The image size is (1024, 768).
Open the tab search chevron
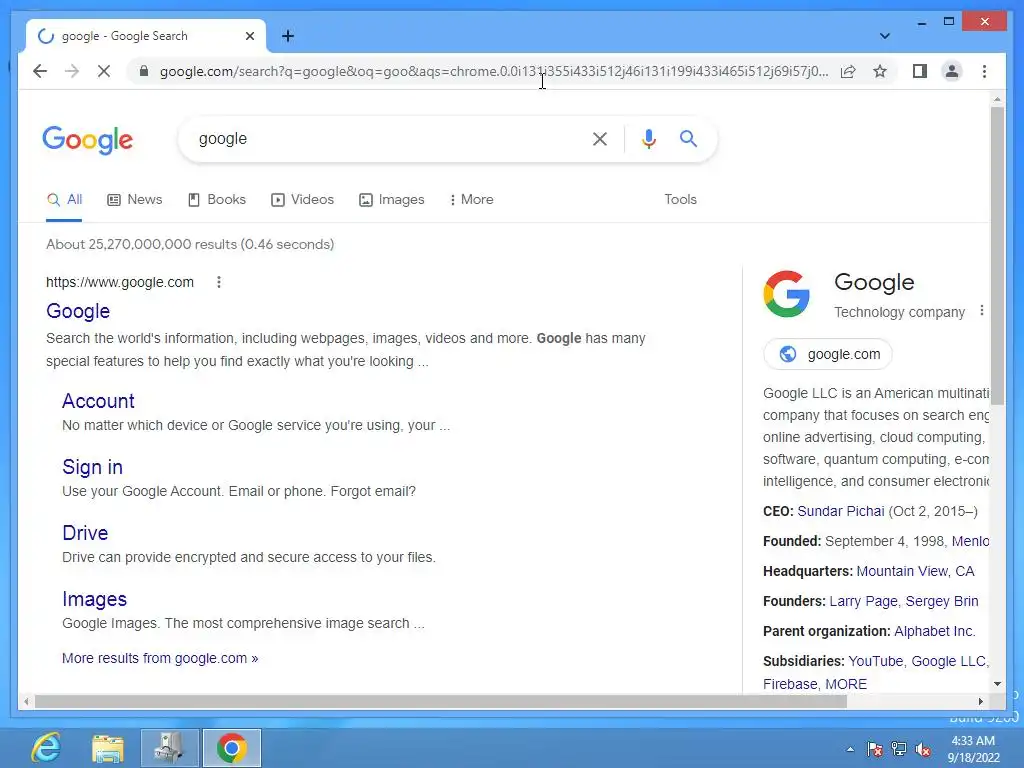click(x=884, y=36)
